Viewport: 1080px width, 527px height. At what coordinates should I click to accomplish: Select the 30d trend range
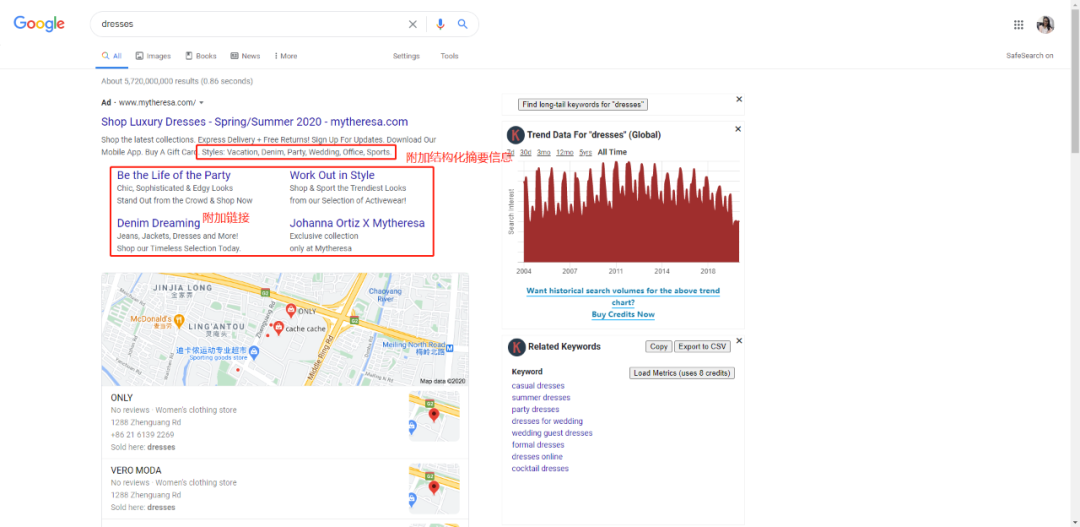526,152
